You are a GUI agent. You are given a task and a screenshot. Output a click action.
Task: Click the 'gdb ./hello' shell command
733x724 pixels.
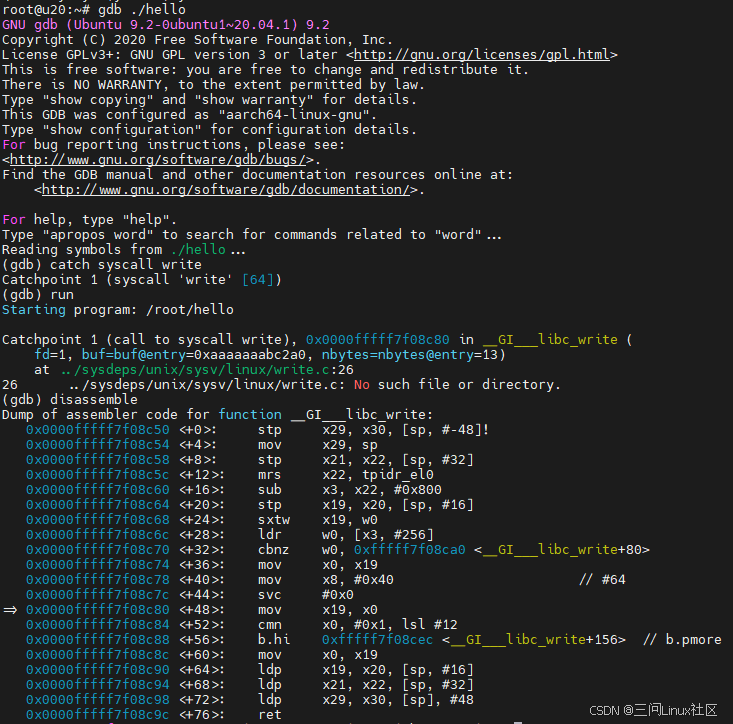click(x=142, y=10)
